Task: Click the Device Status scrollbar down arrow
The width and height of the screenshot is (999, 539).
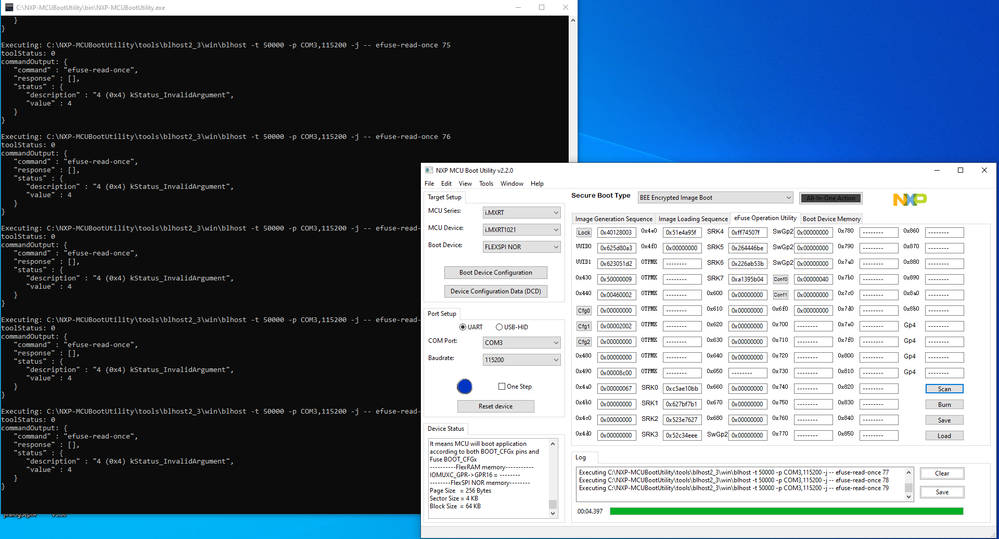Action: tap(552, 514)
